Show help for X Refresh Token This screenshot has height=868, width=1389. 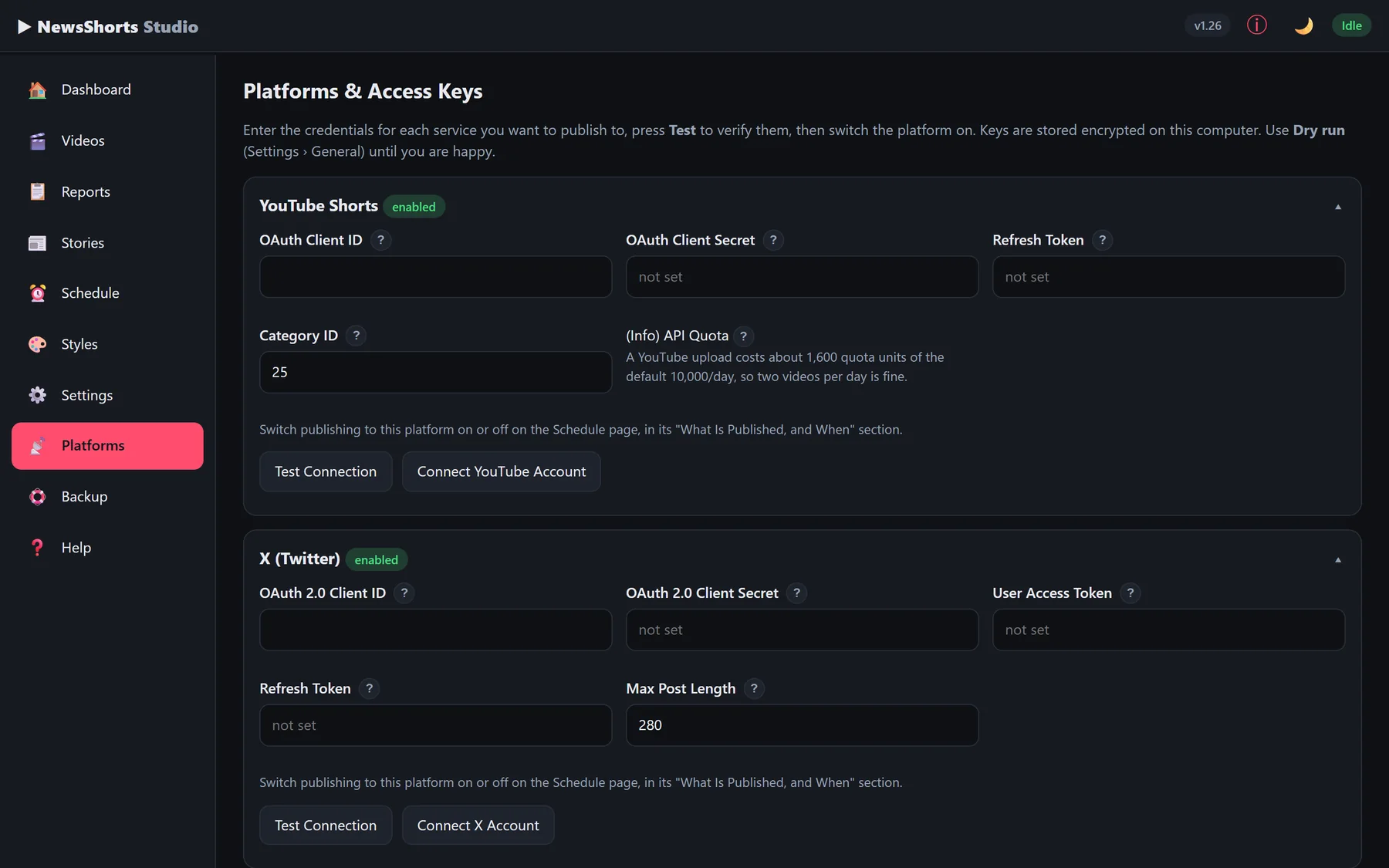(369, 688)
